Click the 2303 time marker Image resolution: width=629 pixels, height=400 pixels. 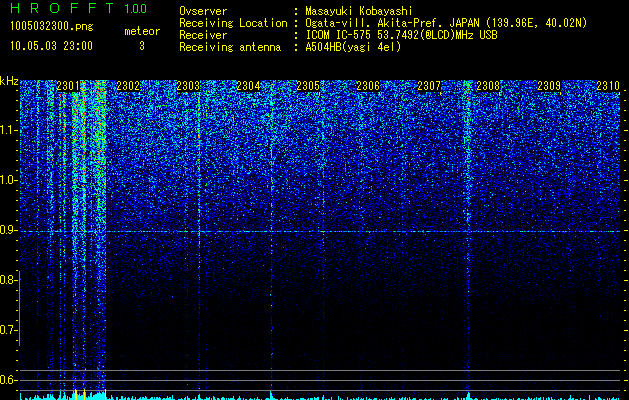(188, 86)
